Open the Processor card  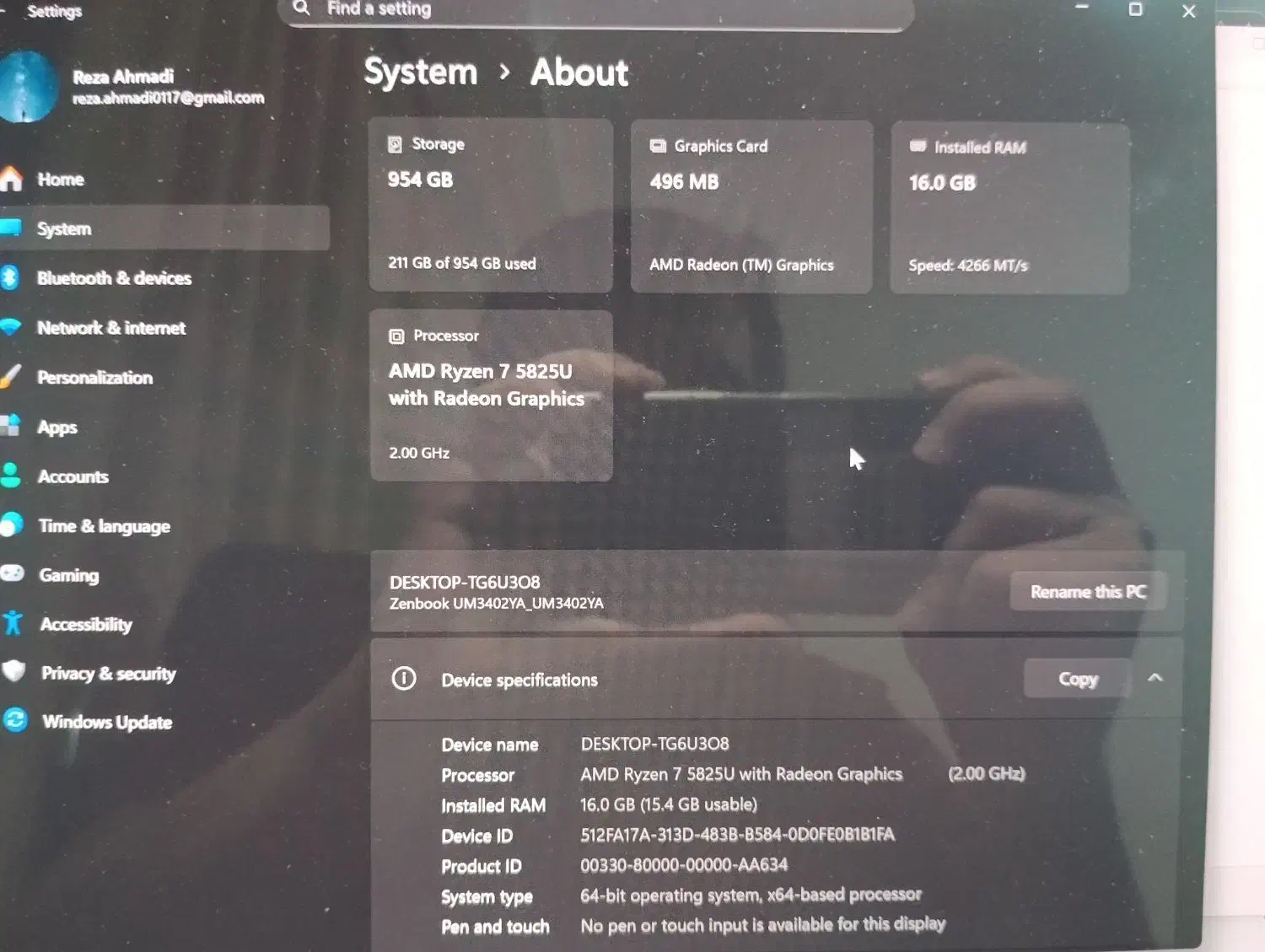pyautogui.click(x=491, y=396)
